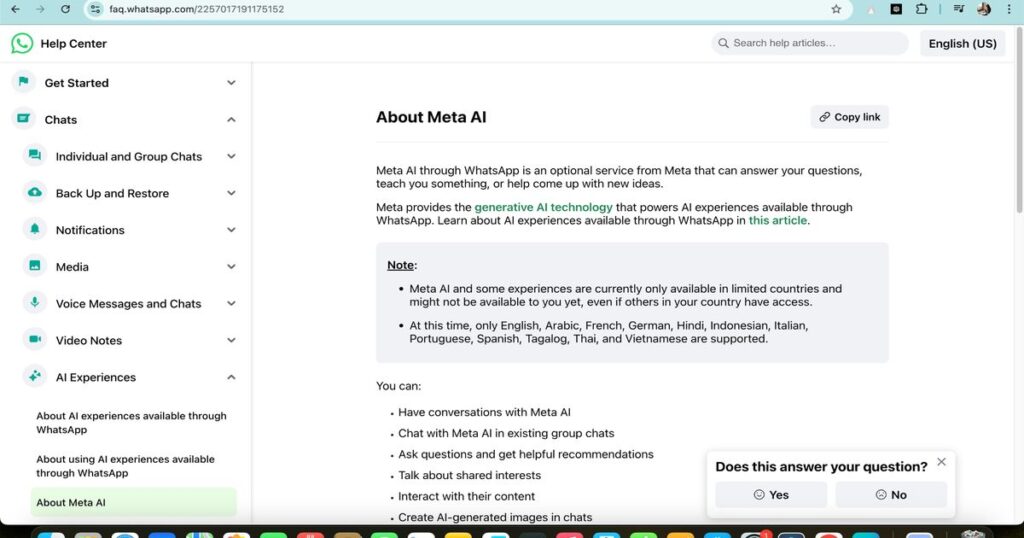
Task: Answer No to the feedback question
Action: point(891,495)
